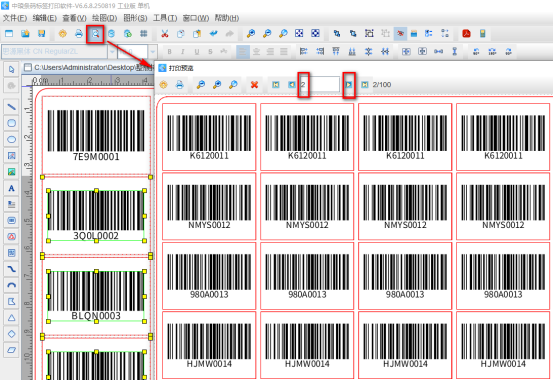This screenshot has width=554, height=380.
Task: Open the 查看(V) menu
Action: [74, 18]
